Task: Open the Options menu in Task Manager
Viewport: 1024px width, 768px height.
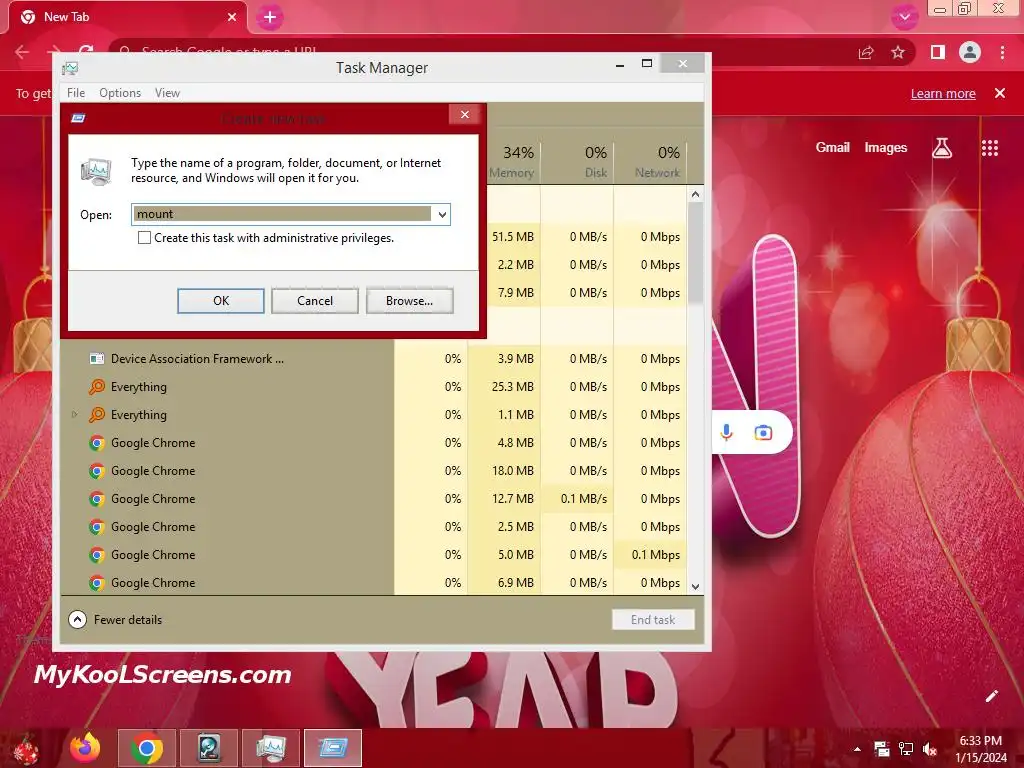Action: (x=120, y=93)
